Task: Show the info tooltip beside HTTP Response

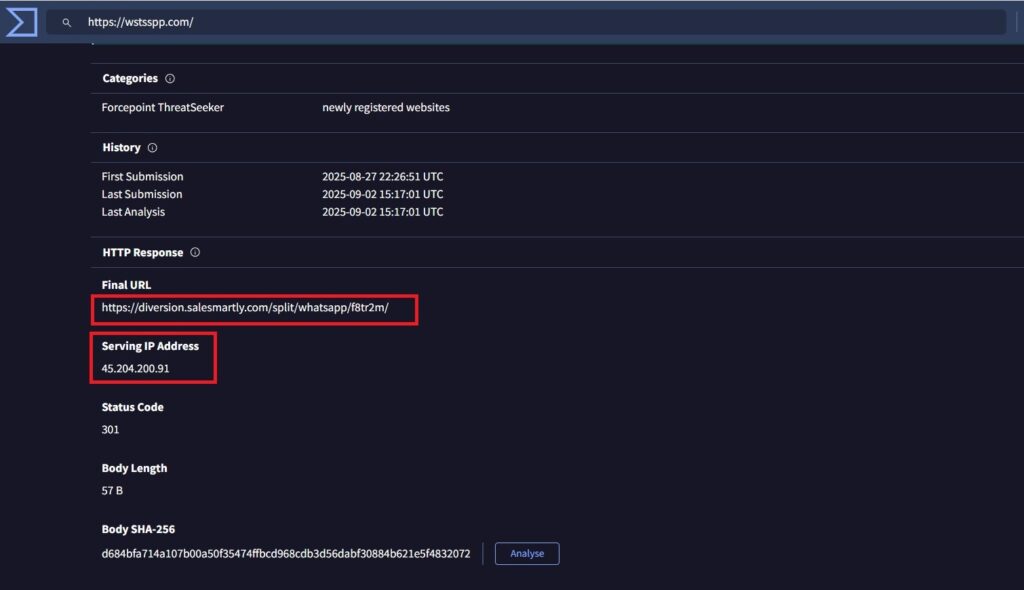Action: click(195, 252)
